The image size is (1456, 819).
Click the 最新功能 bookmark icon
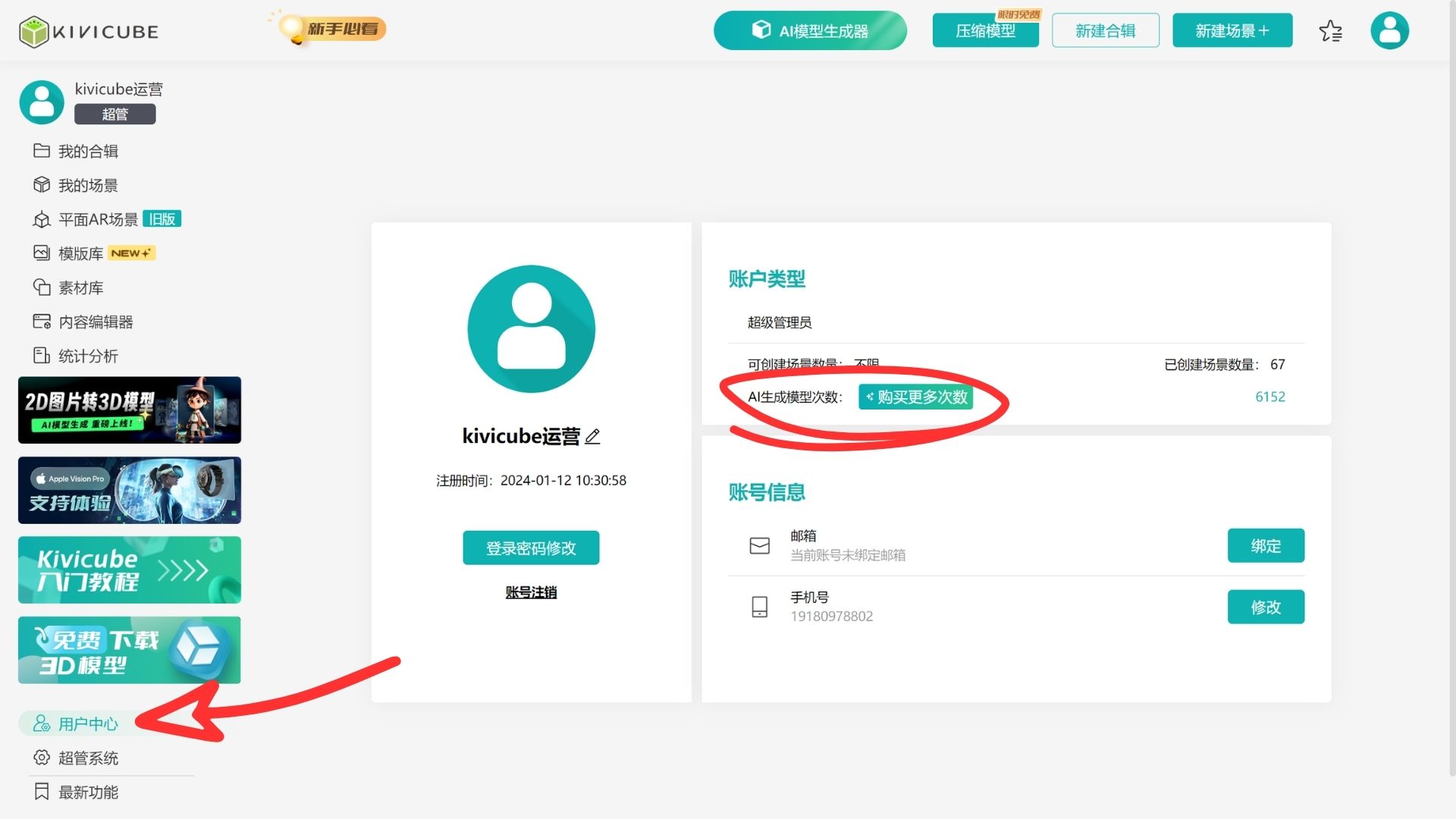[x=42, y=792]
